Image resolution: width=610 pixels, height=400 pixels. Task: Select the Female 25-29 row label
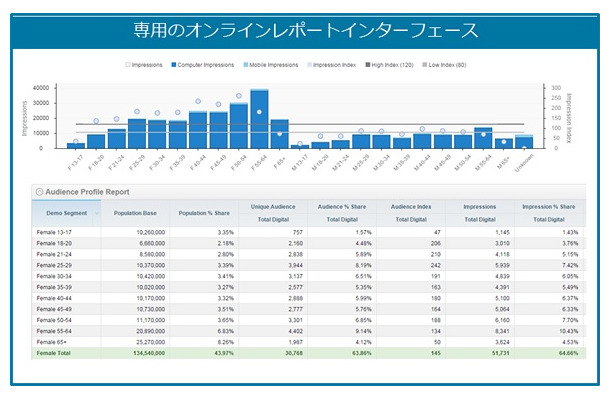coord(54,265)
